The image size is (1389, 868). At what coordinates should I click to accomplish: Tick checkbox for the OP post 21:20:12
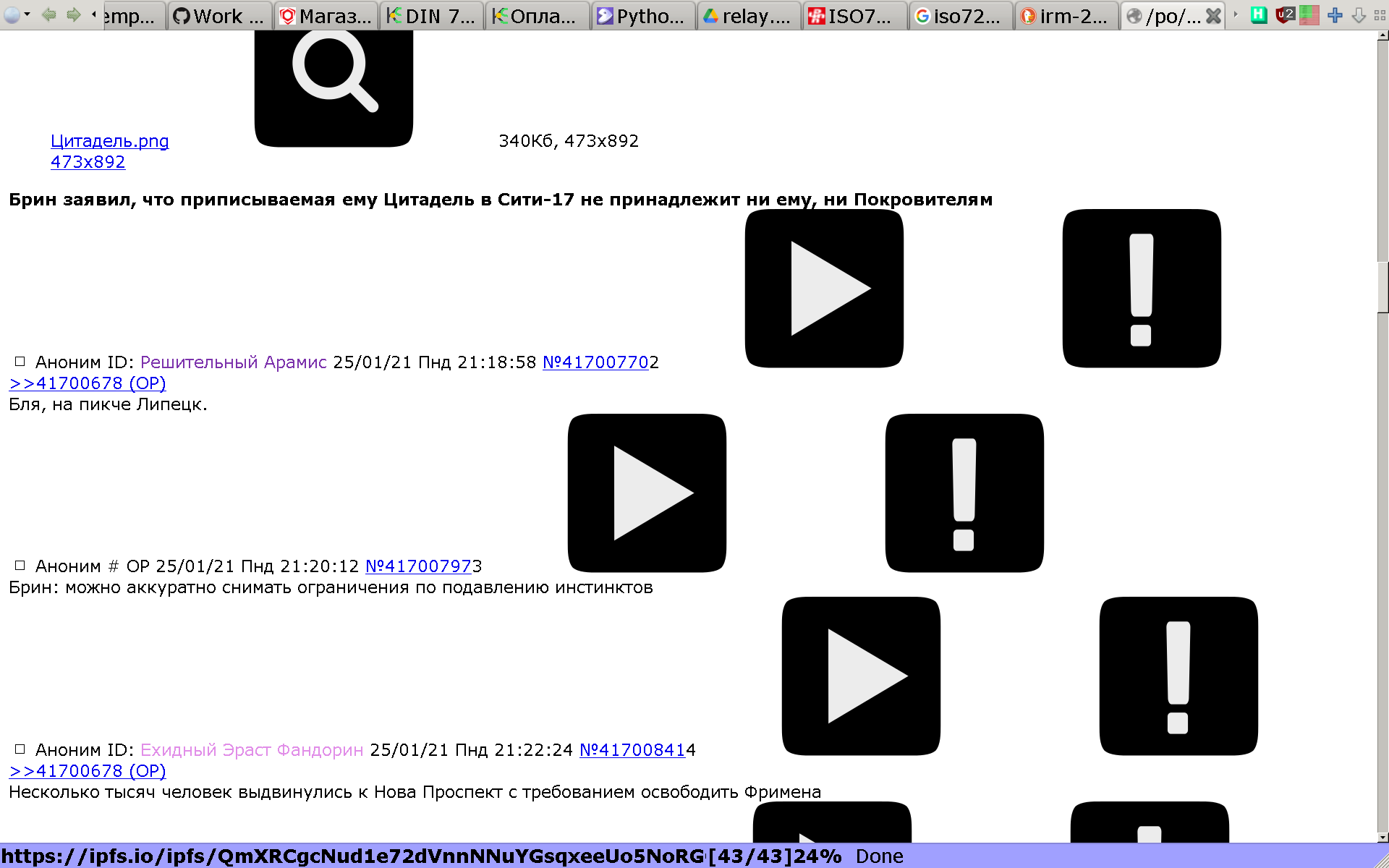point(20,566)
